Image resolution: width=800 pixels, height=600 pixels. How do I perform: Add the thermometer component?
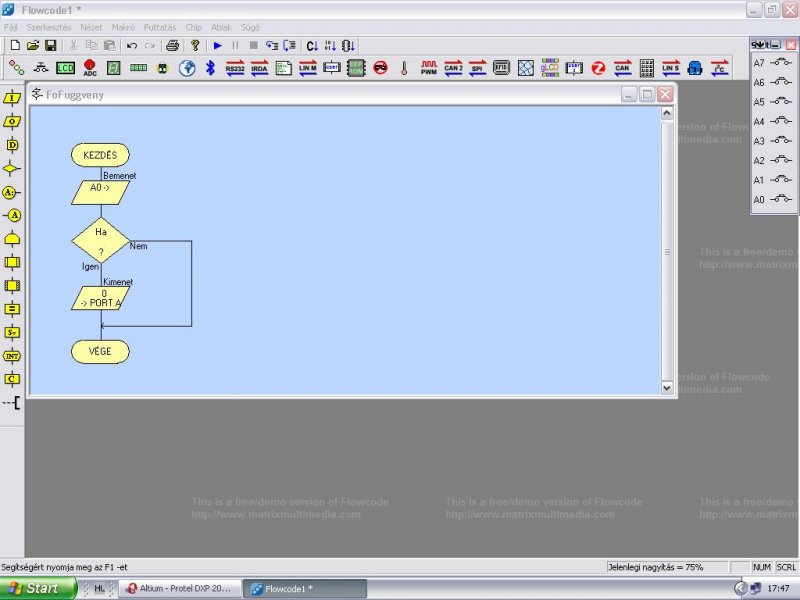tap(404, 68)
